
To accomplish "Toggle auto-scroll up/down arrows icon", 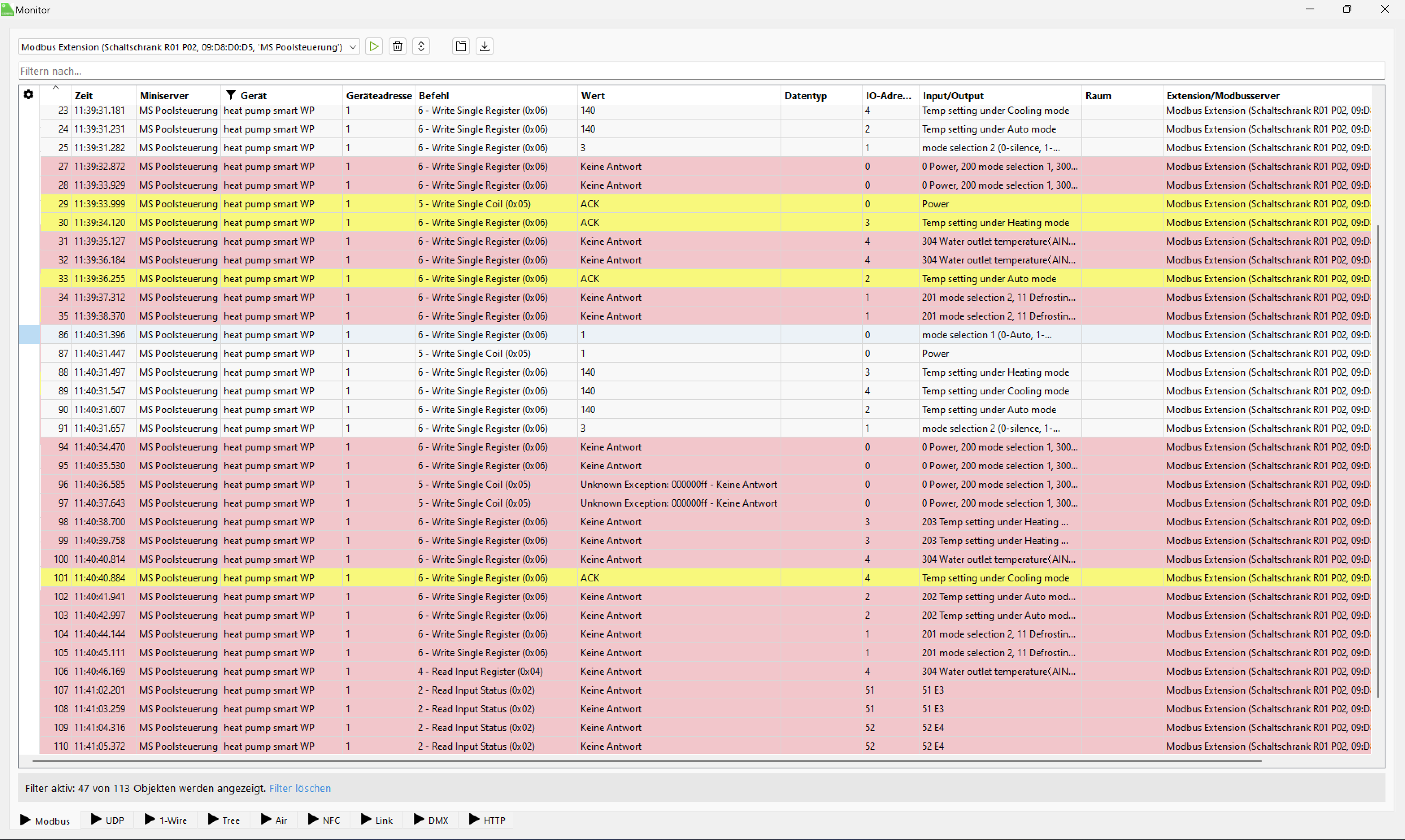I will pos(421,46).
